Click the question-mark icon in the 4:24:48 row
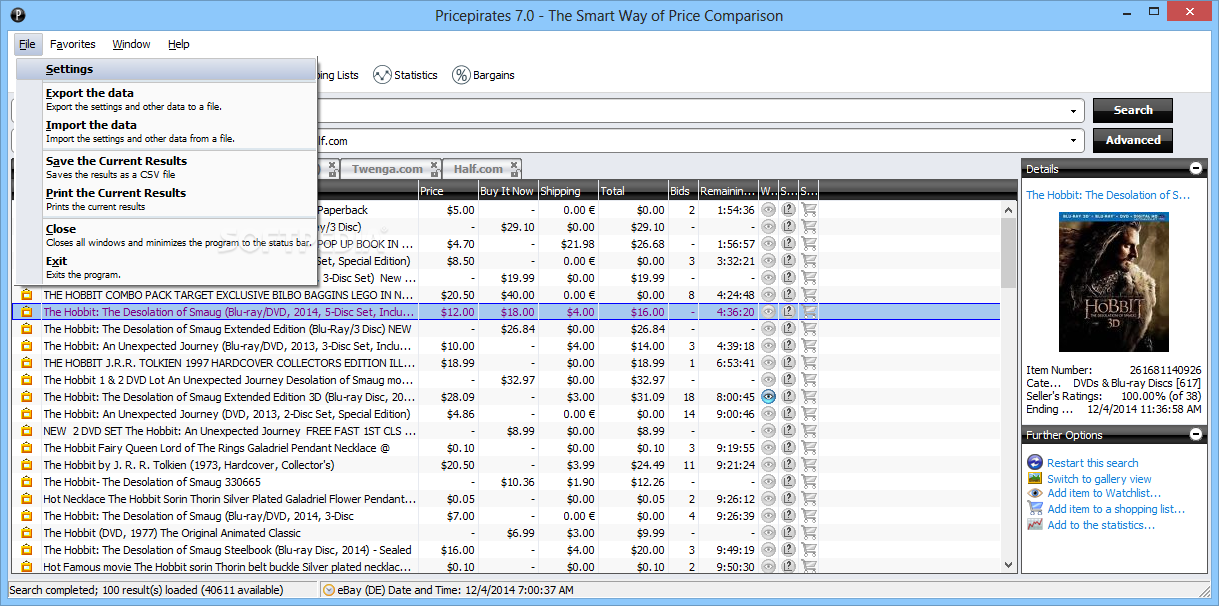 pos(788,295)
